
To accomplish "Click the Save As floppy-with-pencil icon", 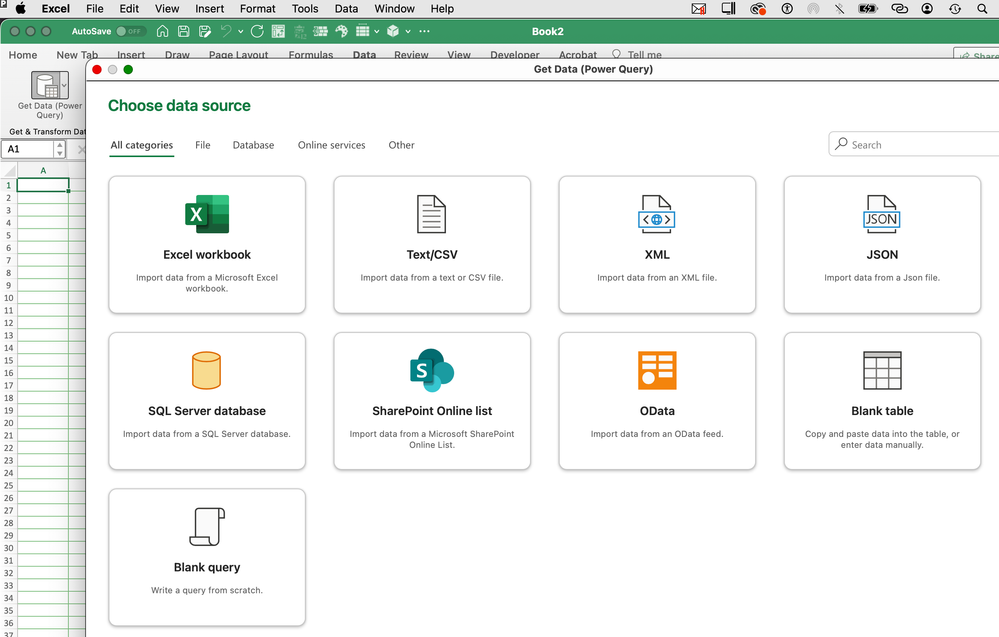I will [205, 31].
